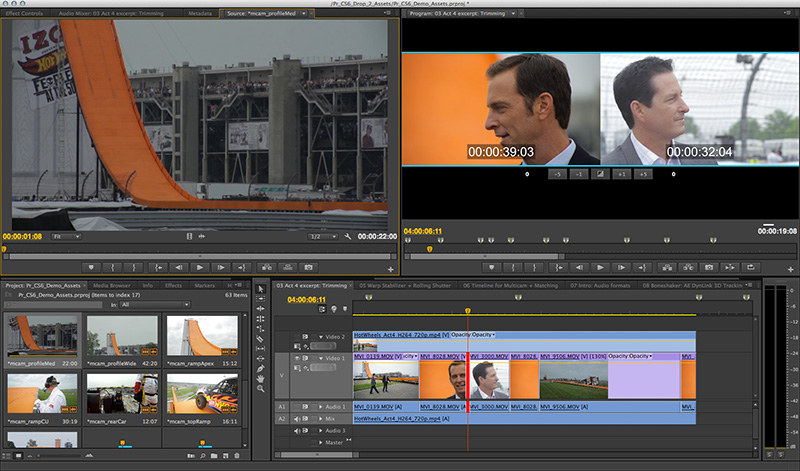The width and height of the screenshot is (800, 471).
Task: Pick the Selection arrow tool
Action: tap(261, 291)
